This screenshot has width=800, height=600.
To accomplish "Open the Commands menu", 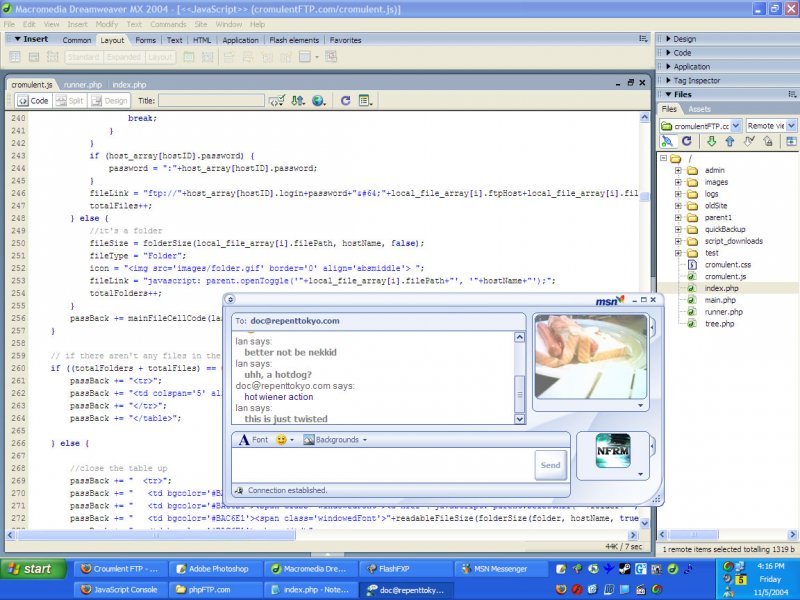I will 168,24.
